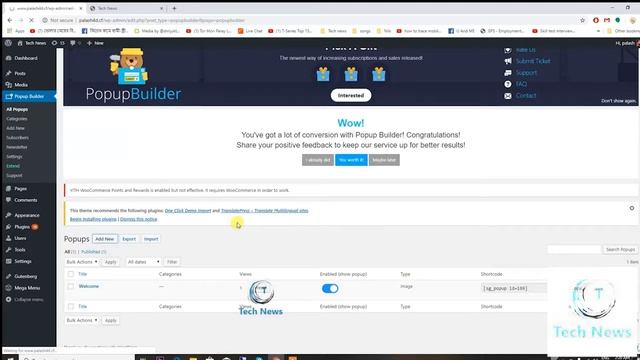This screenshot has height=360, width=640.
Task: Tick the Welcome row checkbox
Action: (71, 287)
